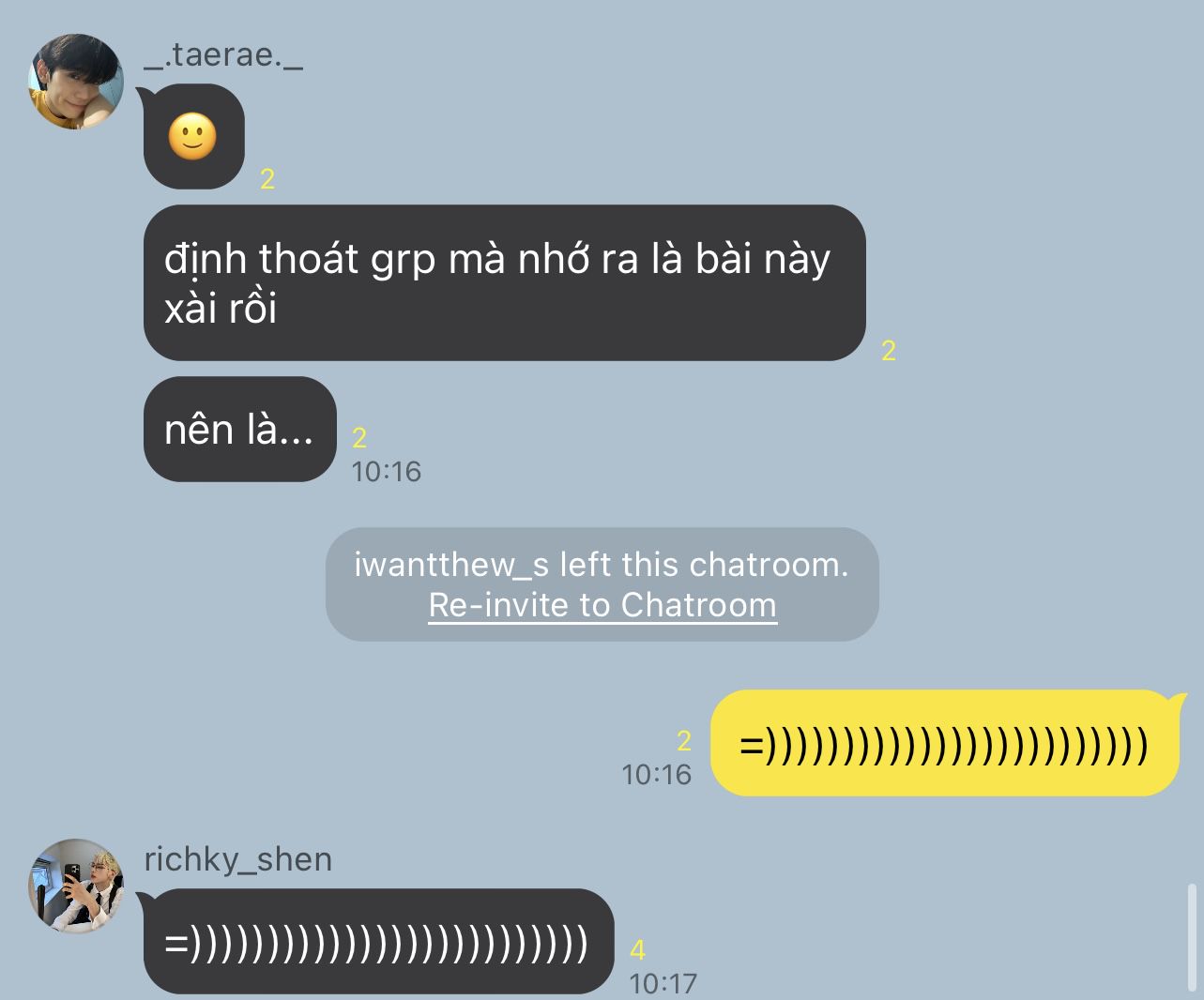This screenshot has width=1204, height=1000.
Task: Click unread count 2 beside 'xài rồi' message
Action: [889, 351]
